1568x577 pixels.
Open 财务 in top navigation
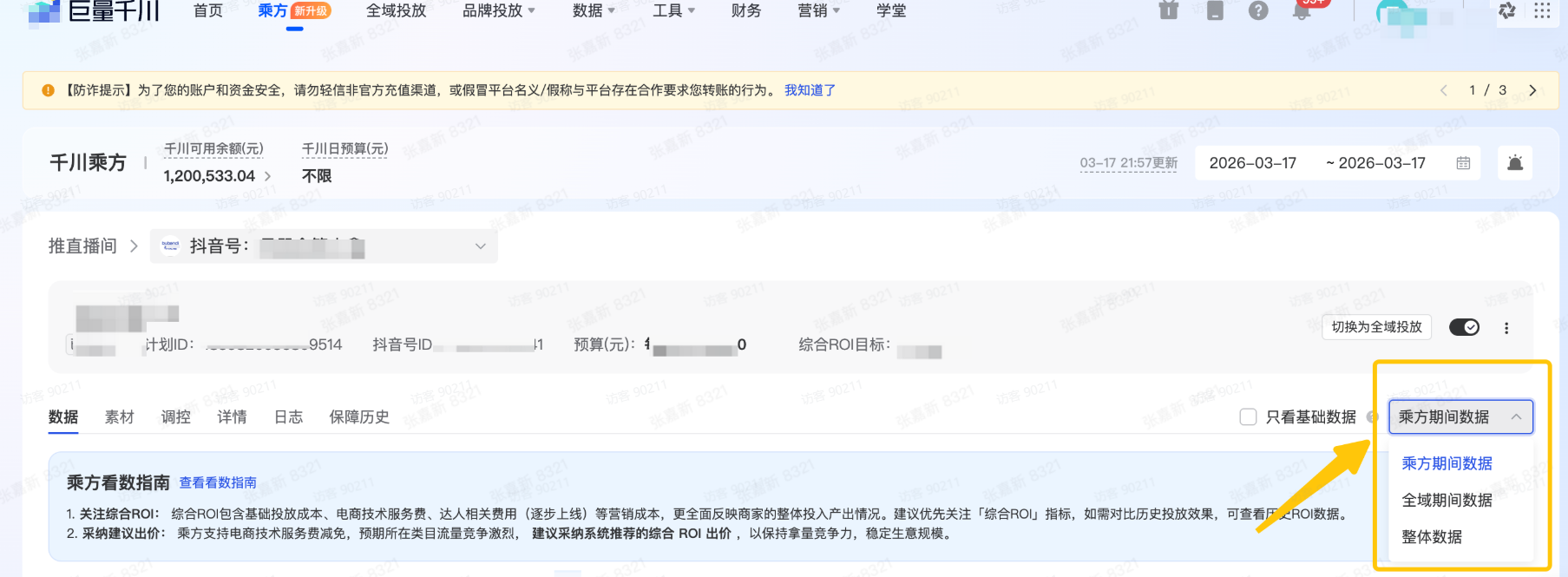[746, 10]
